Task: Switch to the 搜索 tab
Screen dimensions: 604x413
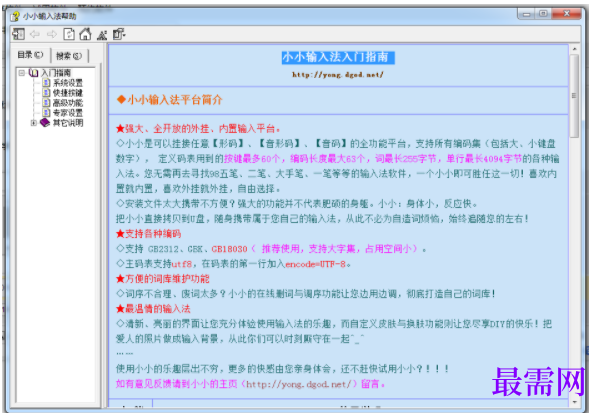Action: (69, 56)
